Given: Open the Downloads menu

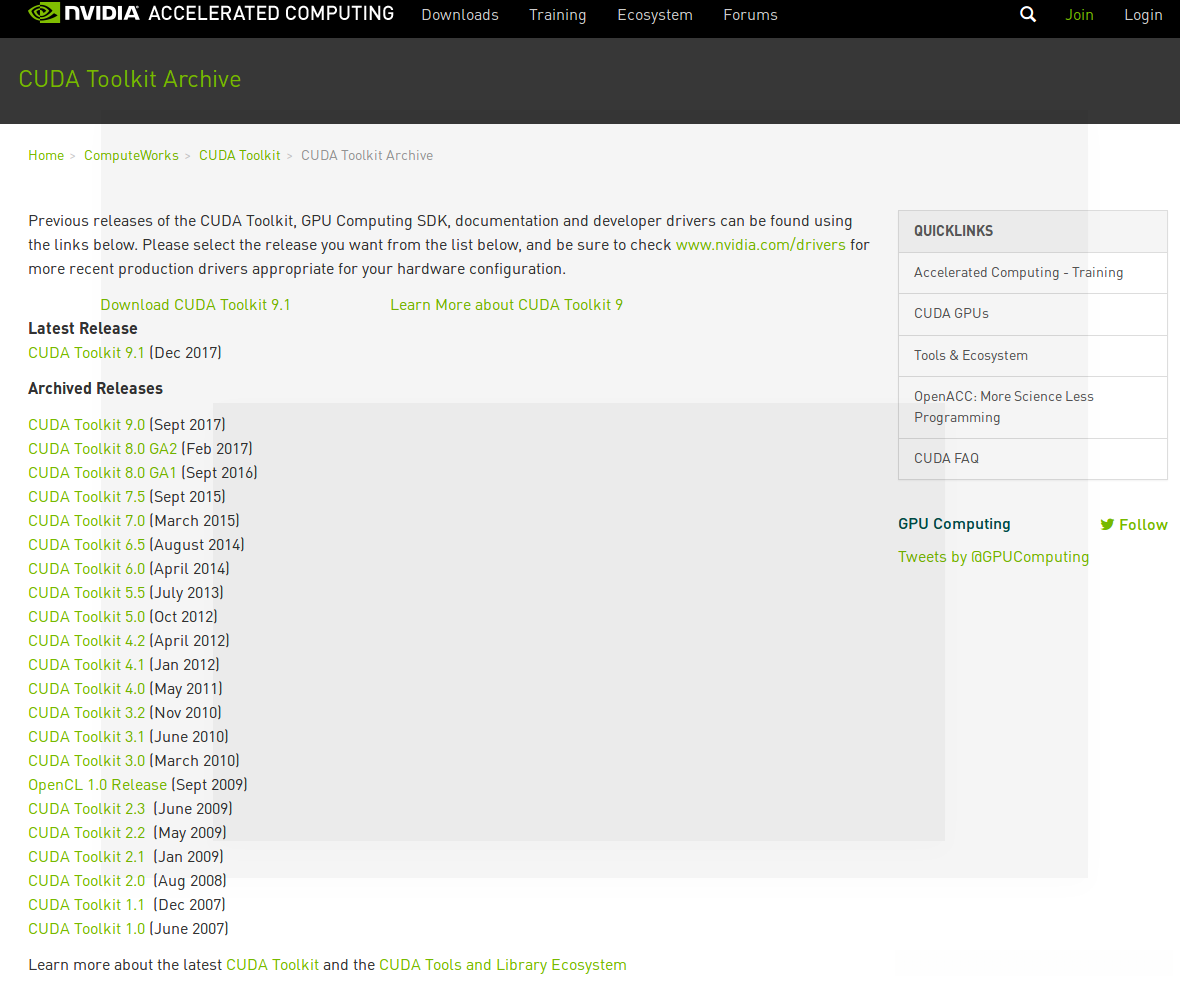Looking at the screenshot, I should point(460,15).
